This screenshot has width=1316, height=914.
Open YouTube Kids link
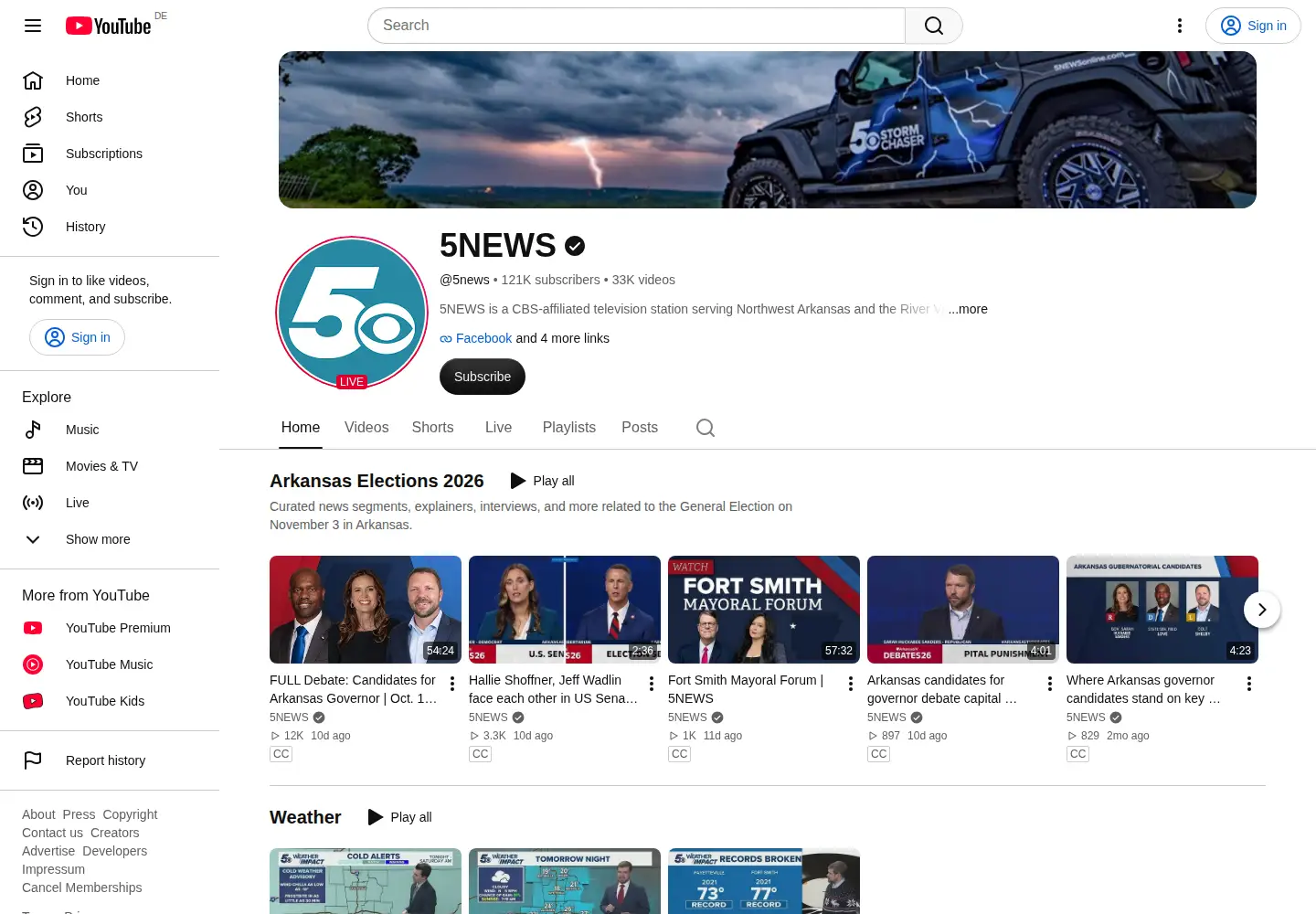[x=110, y=701]
